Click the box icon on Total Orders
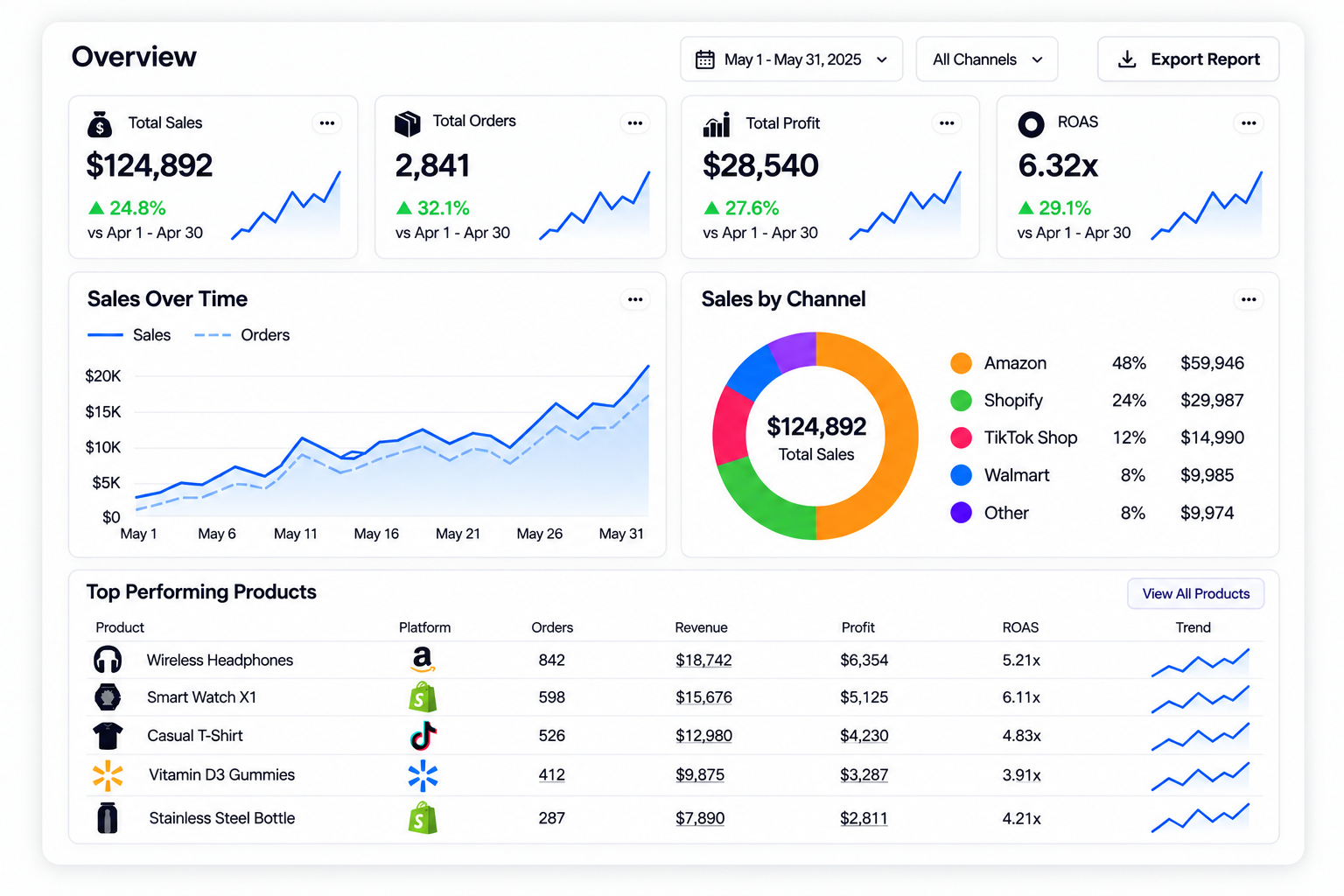Viewport: 1344px width, 896px height. pyautogui.click(x=407, y=123)
